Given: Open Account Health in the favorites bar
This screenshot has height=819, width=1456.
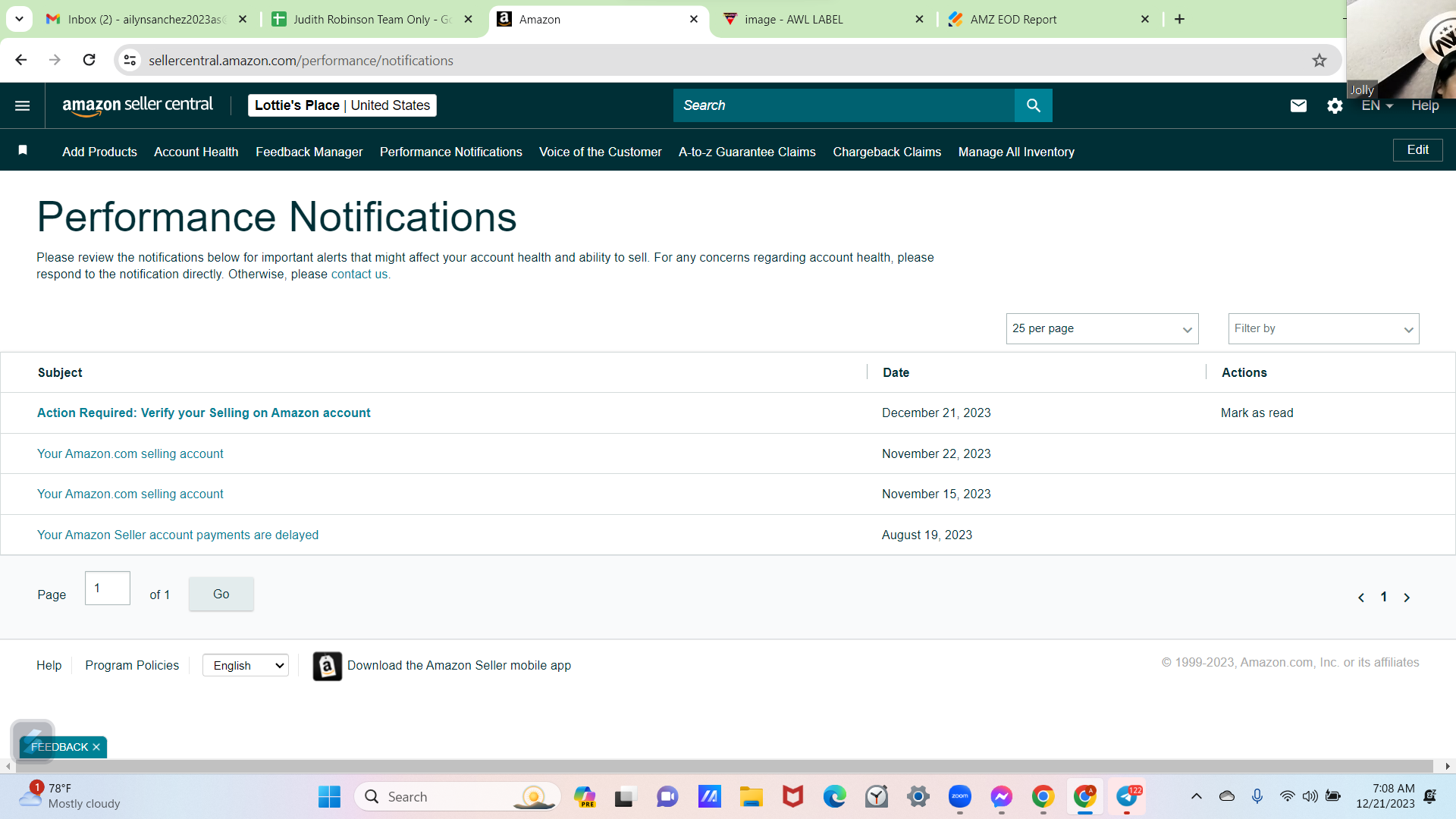Looking at the screenshot, I should tap(196, 152).
